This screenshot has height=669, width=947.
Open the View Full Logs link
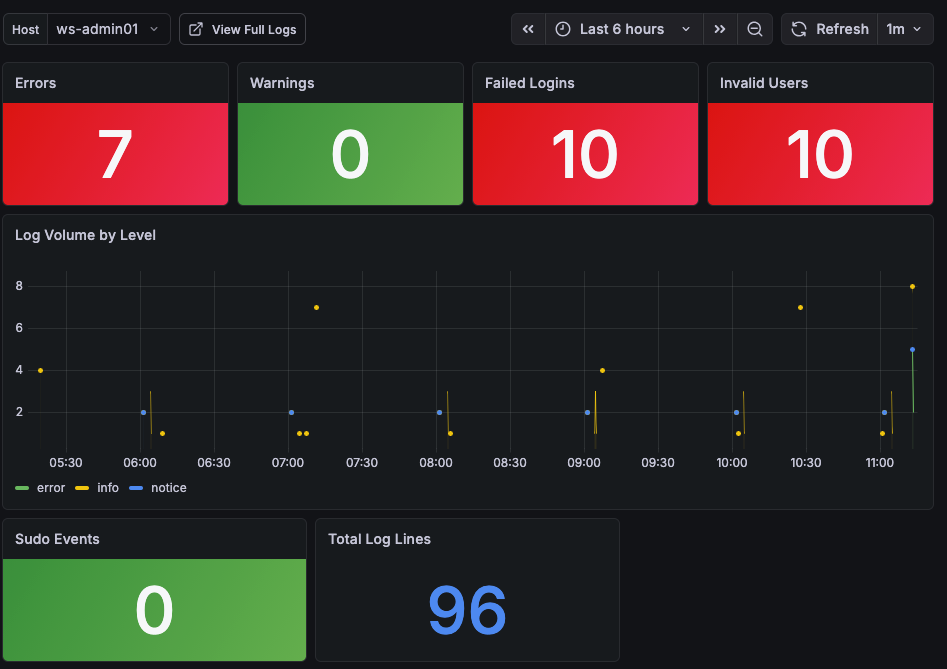[x=242, y=29]
